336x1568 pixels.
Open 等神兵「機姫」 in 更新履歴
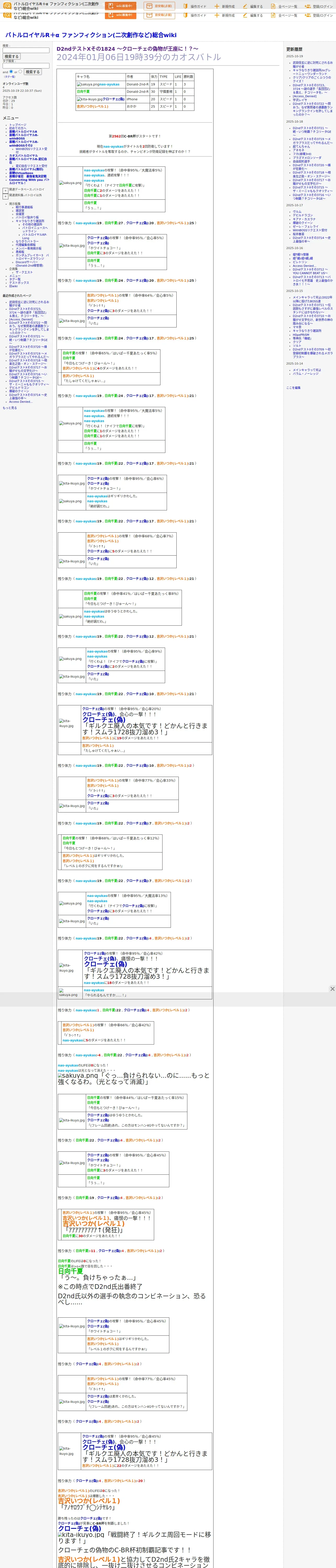point(302,338)
